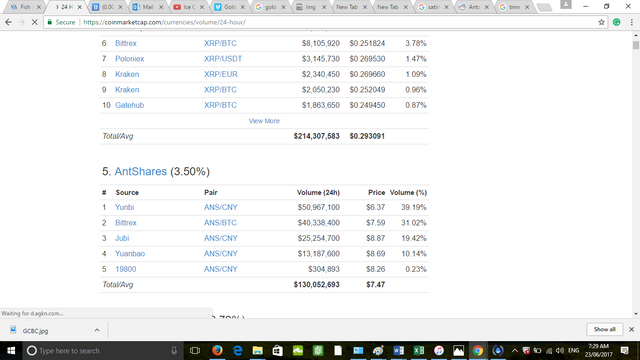Click Show all downloads button
The width and height of the screenshot is (640, 360).
(x=604, y=329)
